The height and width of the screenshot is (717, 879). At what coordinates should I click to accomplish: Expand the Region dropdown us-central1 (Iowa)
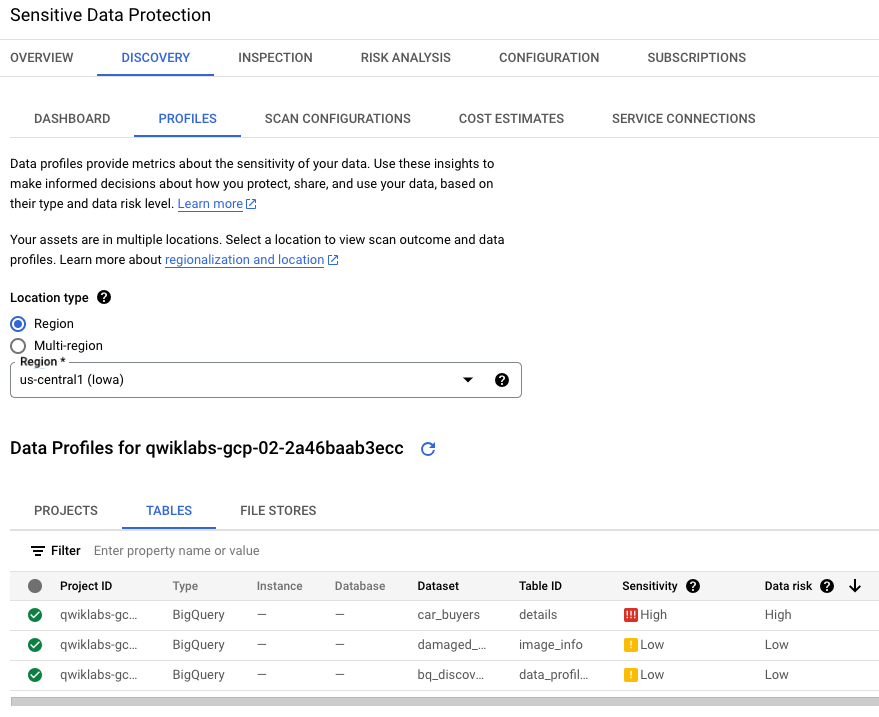click(266, 380)
